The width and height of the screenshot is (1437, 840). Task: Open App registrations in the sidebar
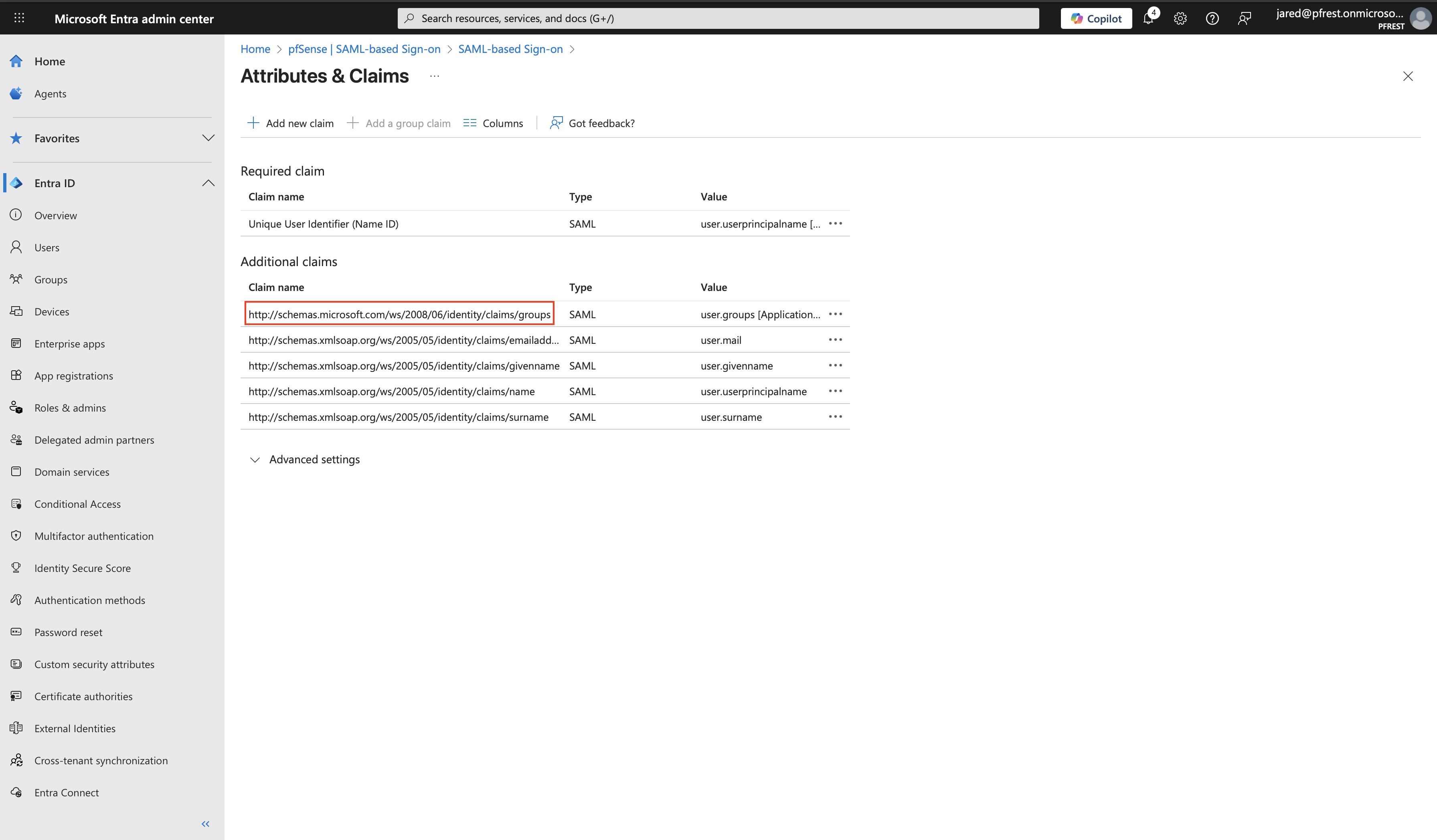point(73,376)
